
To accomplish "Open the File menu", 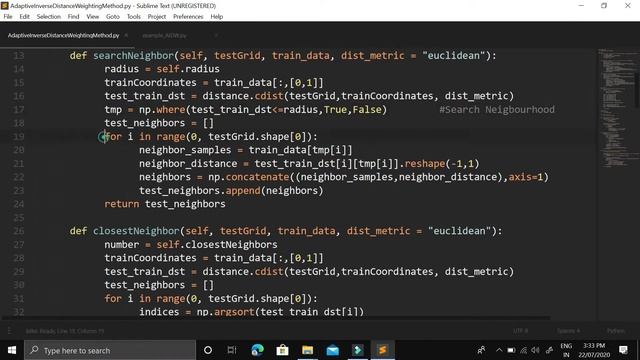I will 8,17.
